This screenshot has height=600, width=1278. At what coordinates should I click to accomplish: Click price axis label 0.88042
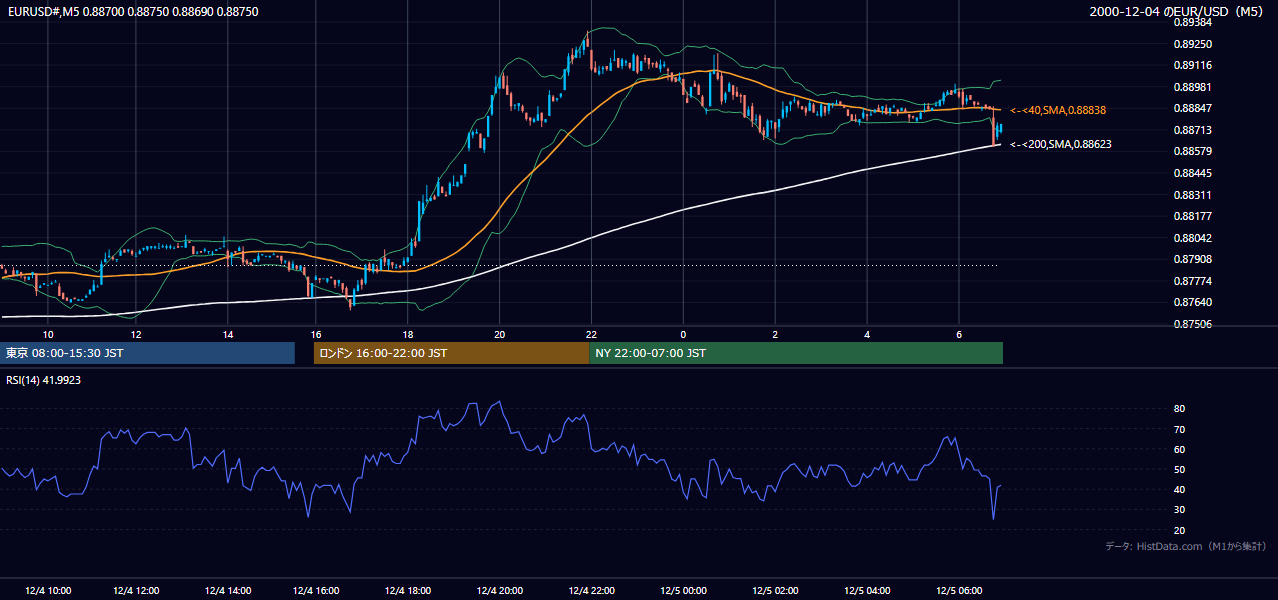(1192, 238)
